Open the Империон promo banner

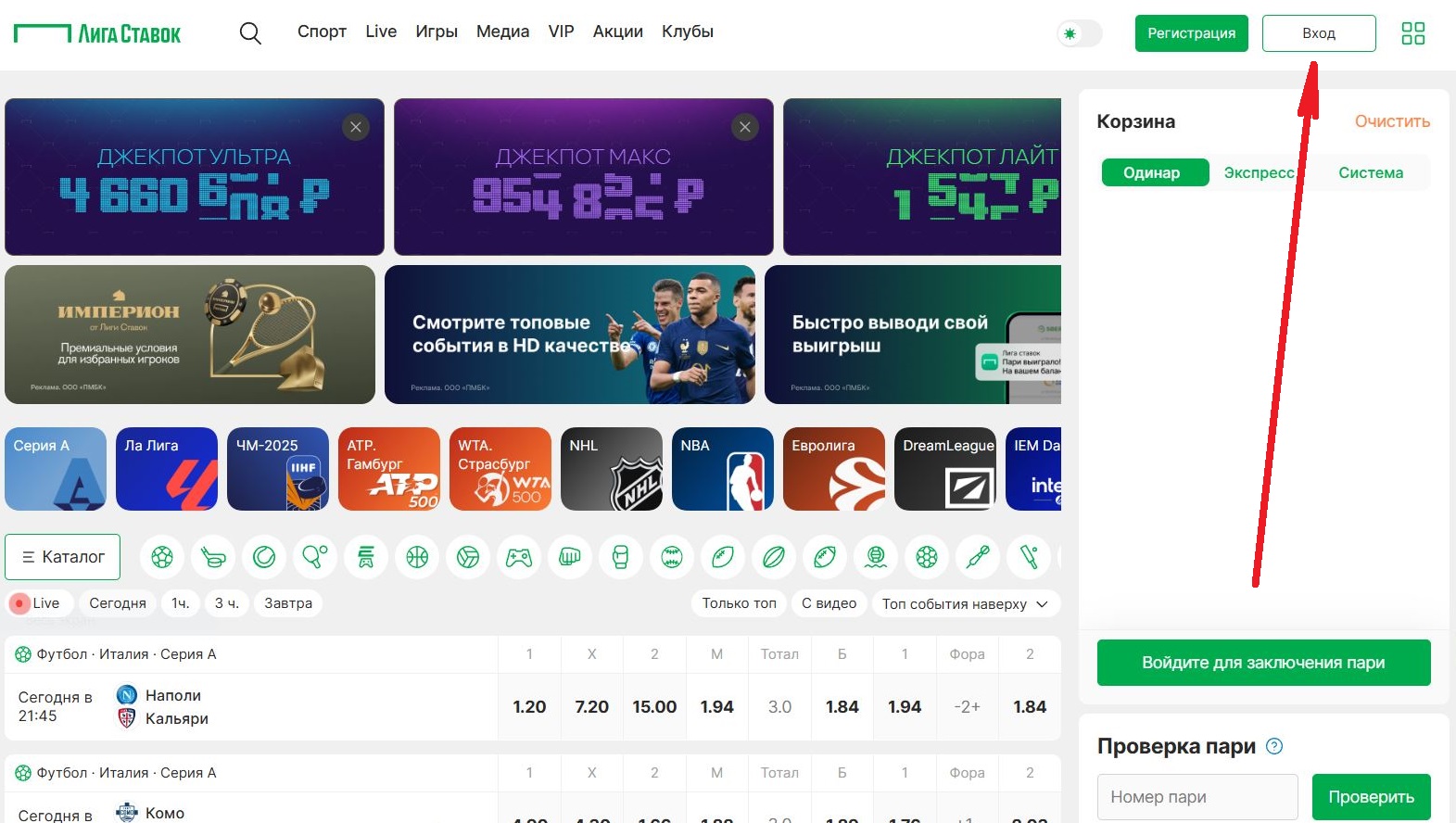[x=190, y=335]
